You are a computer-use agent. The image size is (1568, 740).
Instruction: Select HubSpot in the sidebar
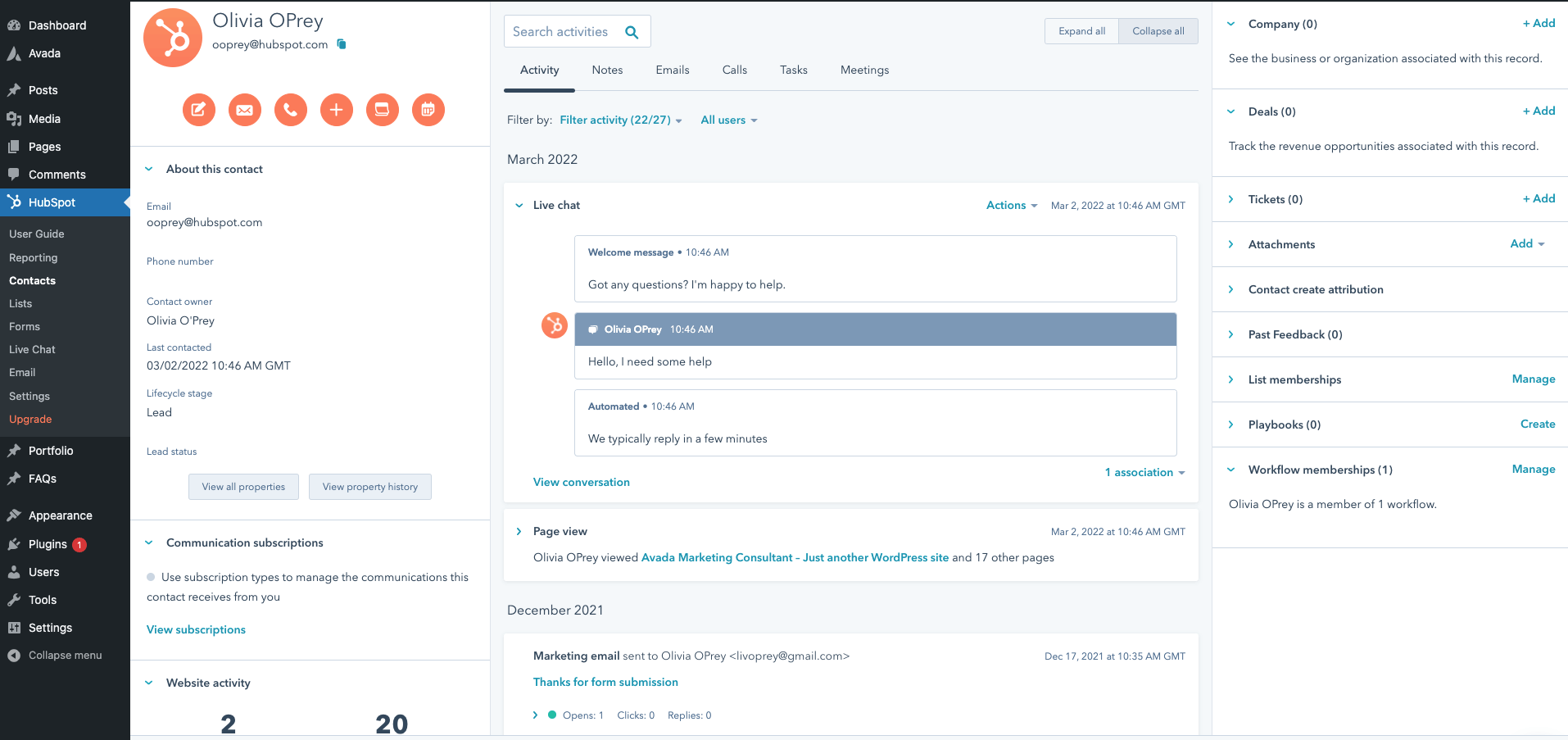pos(65,202)
